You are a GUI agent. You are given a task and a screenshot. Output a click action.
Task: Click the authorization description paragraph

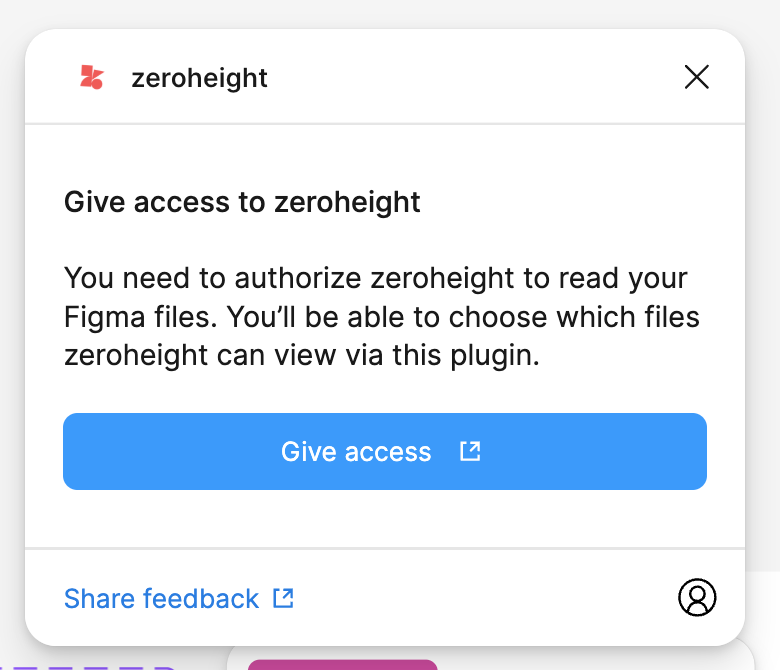[x=380, y=316]
